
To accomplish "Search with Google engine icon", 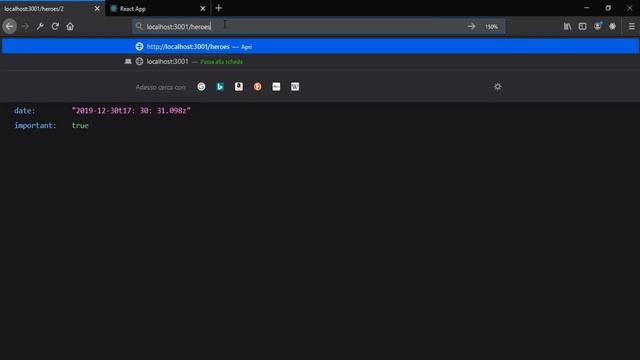I will [201, 87].
